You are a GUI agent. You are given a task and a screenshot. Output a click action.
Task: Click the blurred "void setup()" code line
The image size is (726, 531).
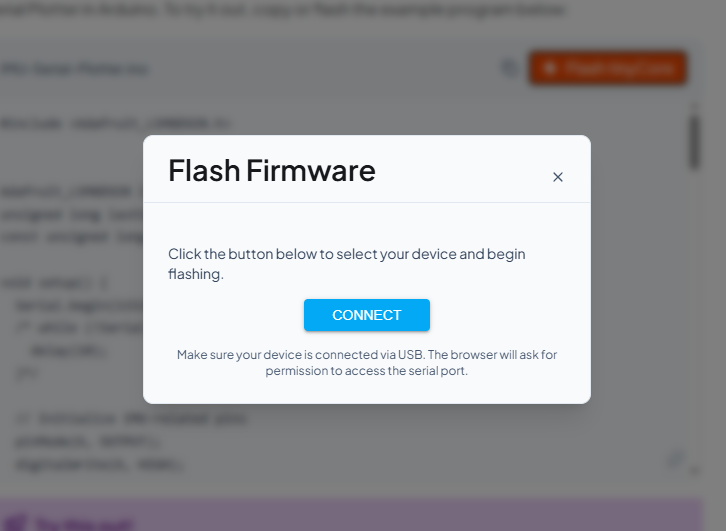[47, 282]
